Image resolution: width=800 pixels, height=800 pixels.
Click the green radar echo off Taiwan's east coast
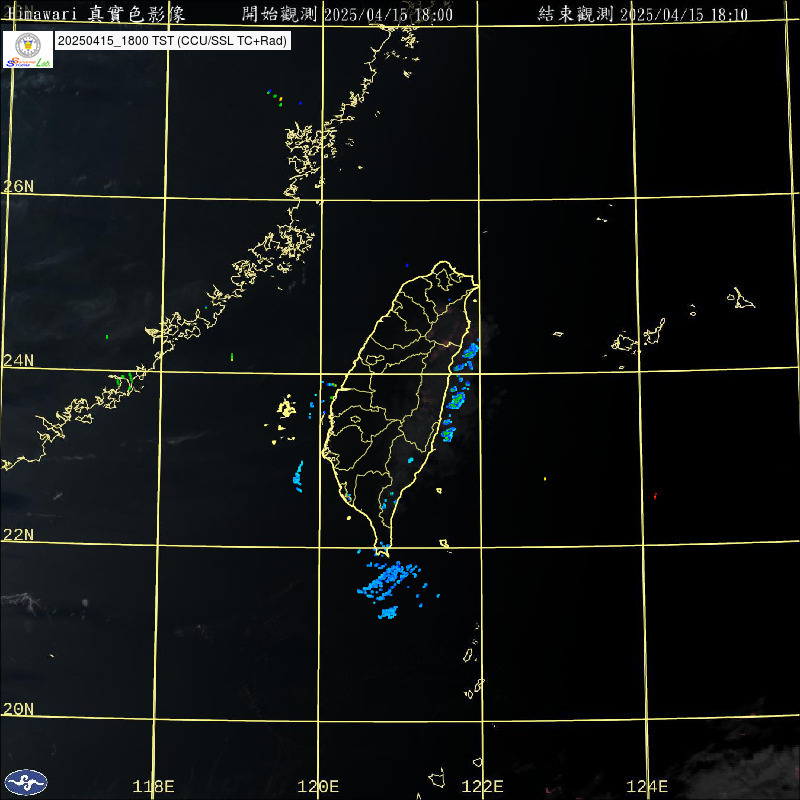coord(457,400)
